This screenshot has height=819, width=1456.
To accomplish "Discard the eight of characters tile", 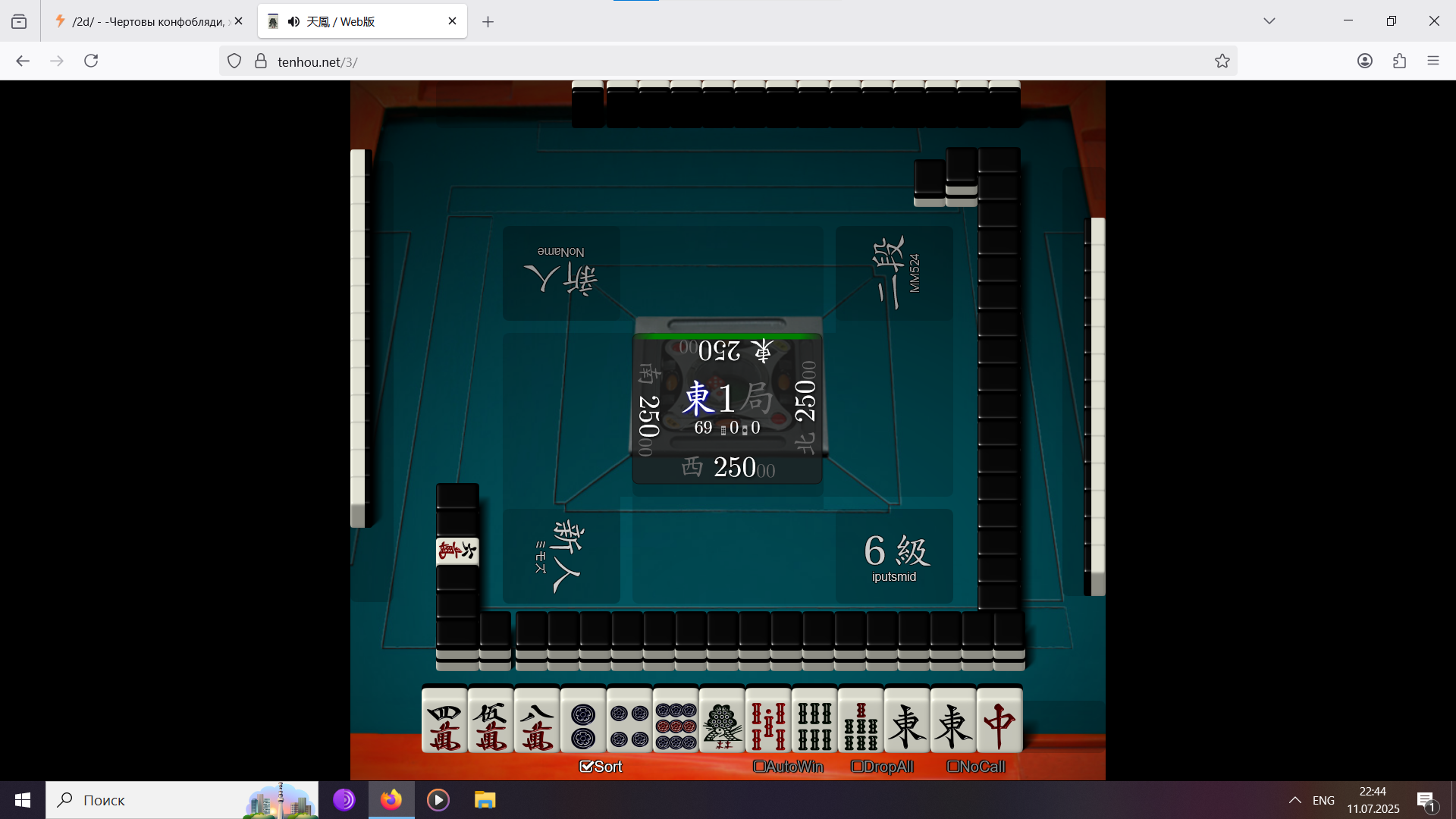I will [x=537, y=720].
